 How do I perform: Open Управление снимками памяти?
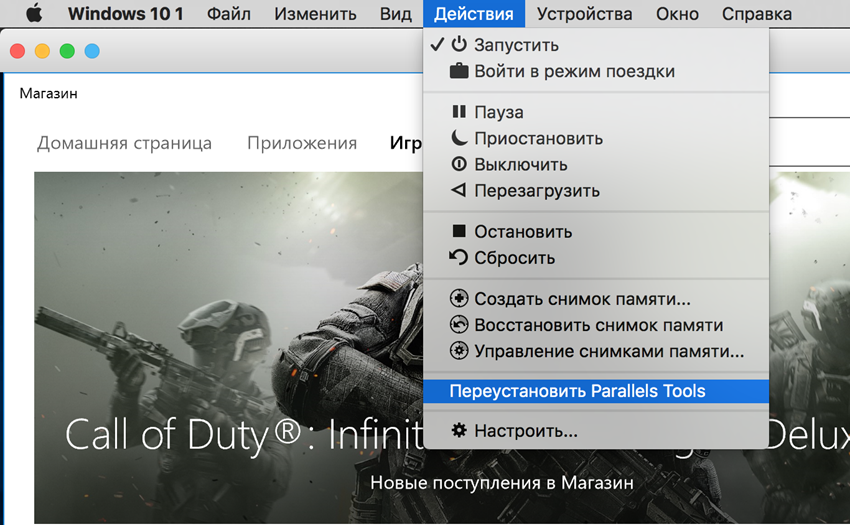click(608, 351)
